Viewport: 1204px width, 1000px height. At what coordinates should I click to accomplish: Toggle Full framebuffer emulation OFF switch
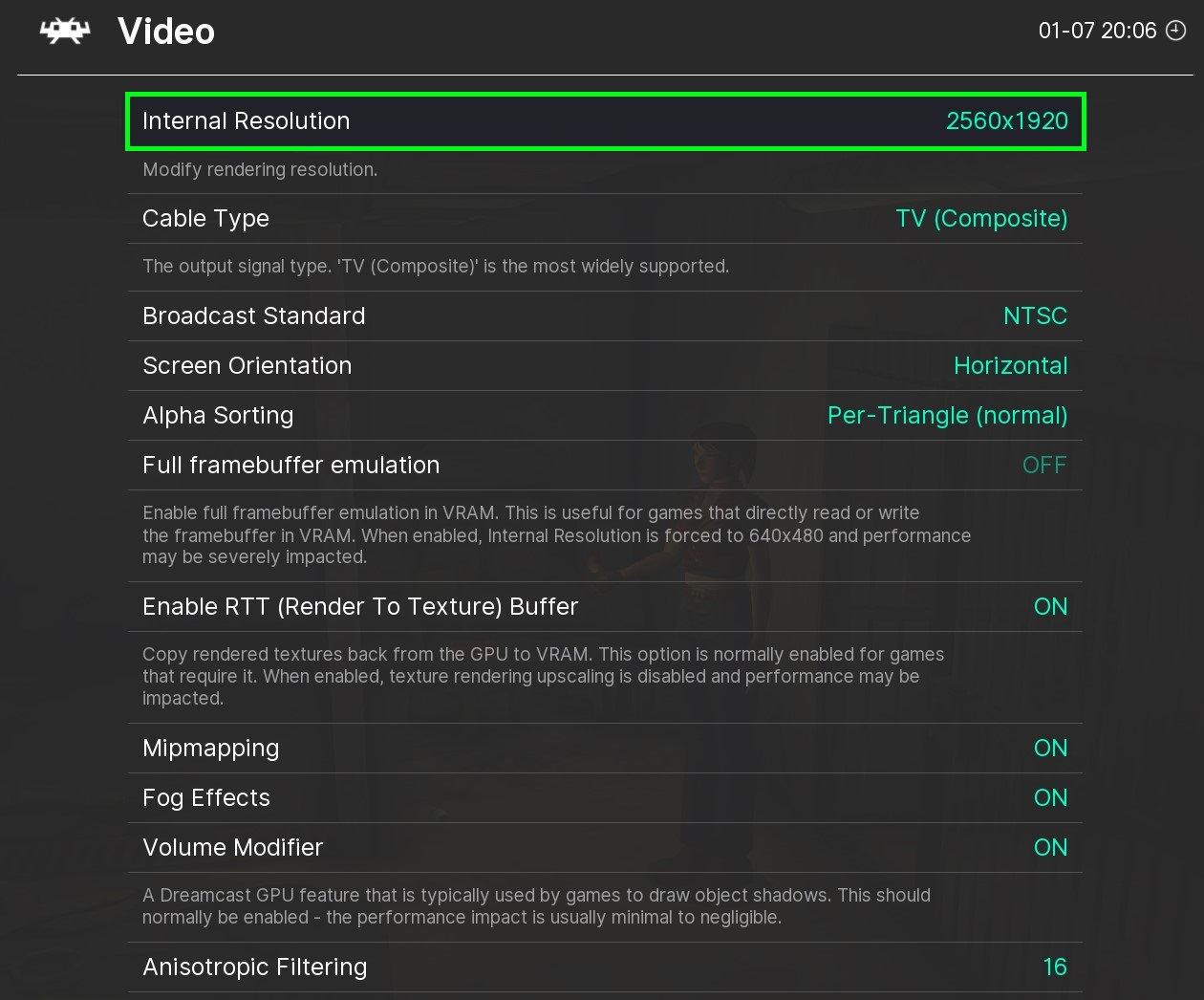click(1043, 466)
